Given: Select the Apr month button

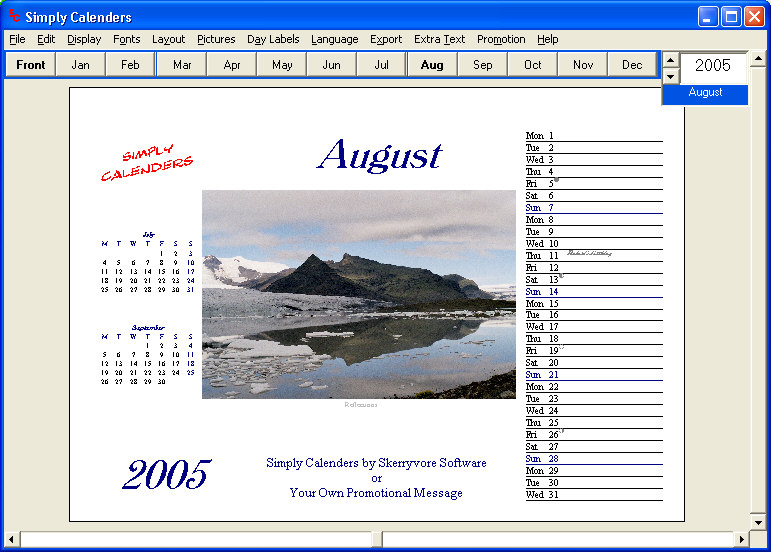Looking at the screenshot, I should (232, 65).
